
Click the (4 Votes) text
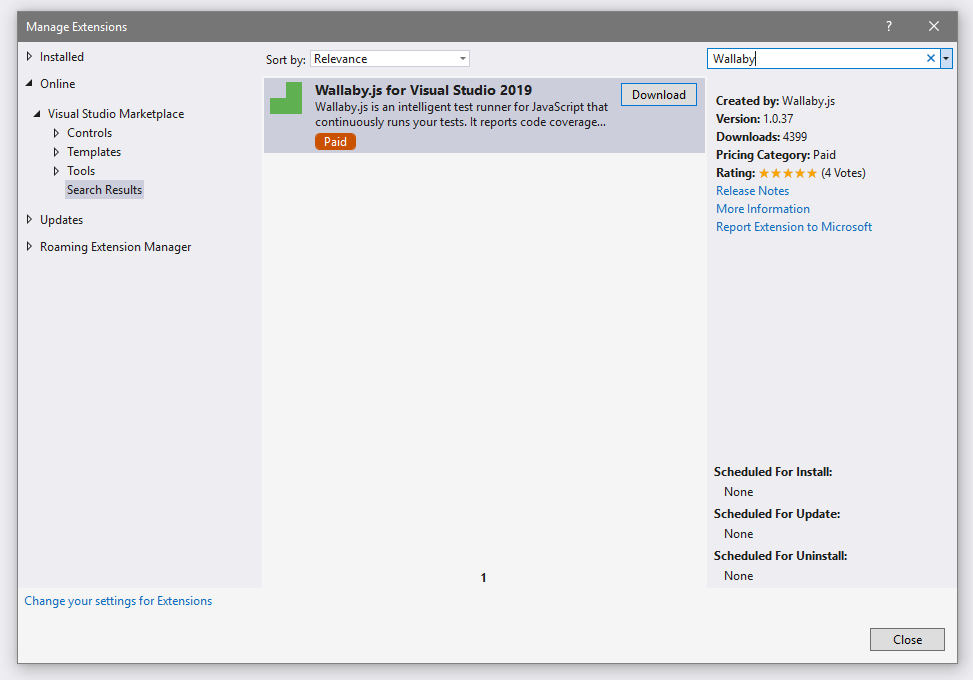coord(843,173)
